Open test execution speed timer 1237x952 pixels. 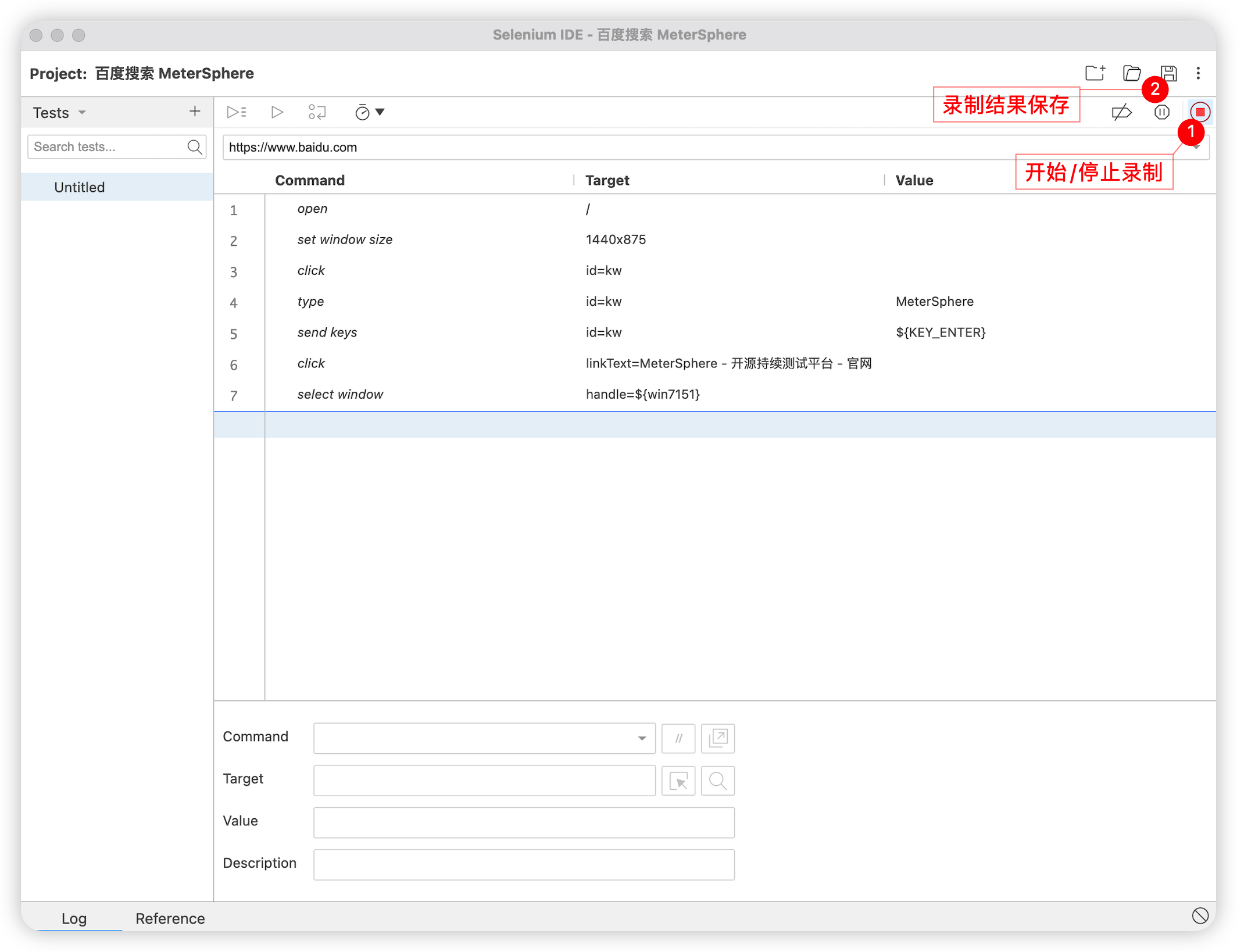(x=369, y=112)
